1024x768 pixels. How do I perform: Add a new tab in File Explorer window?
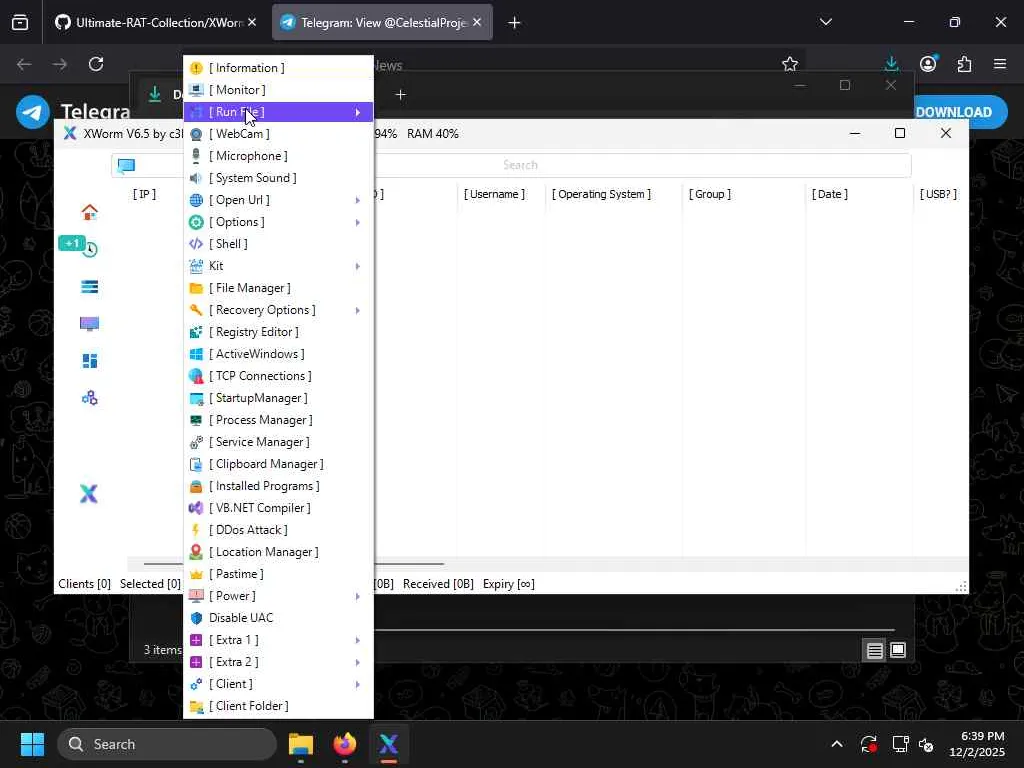(401, 95)
